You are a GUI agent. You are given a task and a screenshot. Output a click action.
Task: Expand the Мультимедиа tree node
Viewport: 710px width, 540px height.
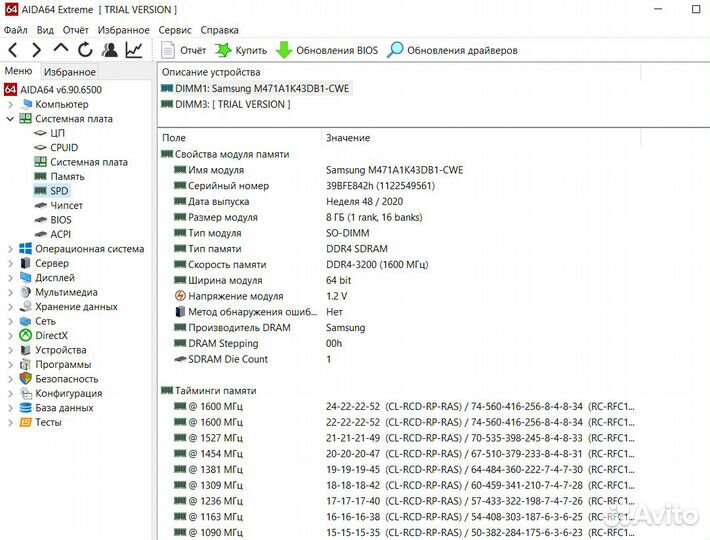[x=10, y=292]
